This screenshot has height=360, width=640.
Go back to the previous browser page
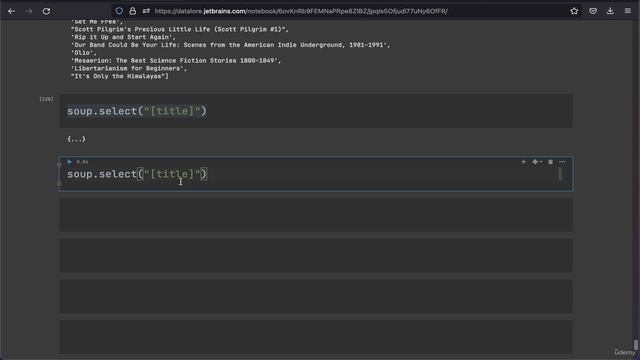click(x=11, y=11)
